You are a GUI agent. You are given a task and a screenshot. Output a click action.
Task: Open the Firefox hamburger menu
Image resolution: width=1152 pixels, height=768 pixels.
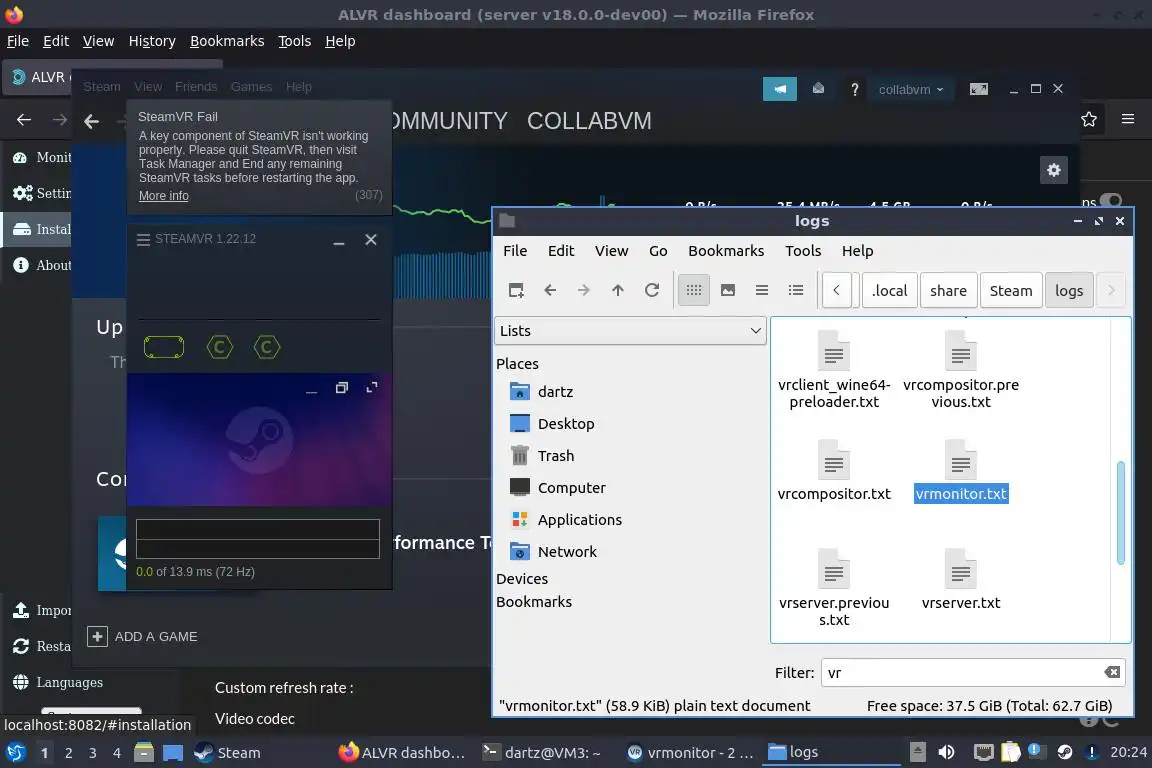pyautogui.click(x=1128, y=119)
